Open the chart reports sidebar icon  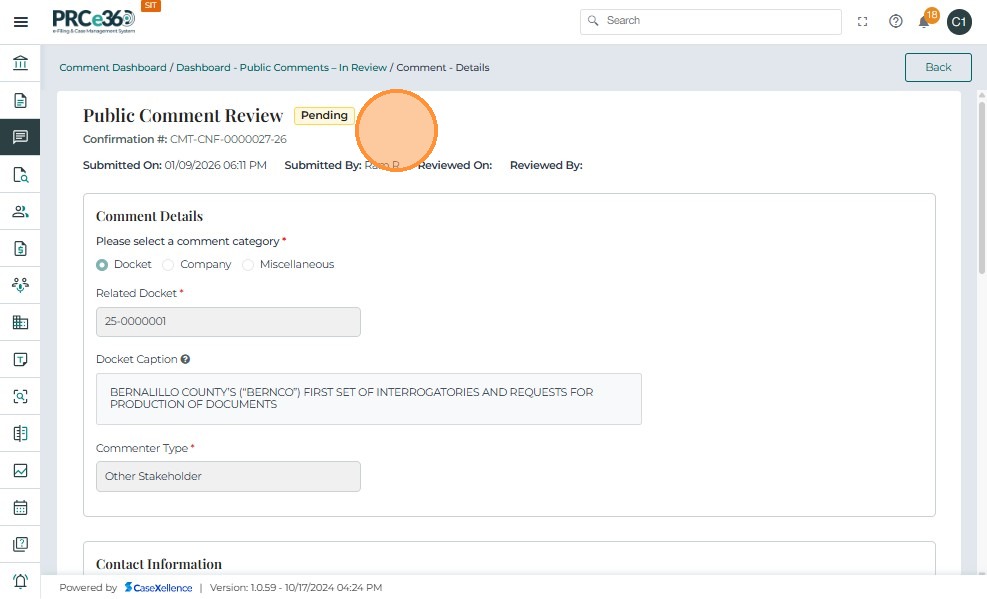coord(20,471)
